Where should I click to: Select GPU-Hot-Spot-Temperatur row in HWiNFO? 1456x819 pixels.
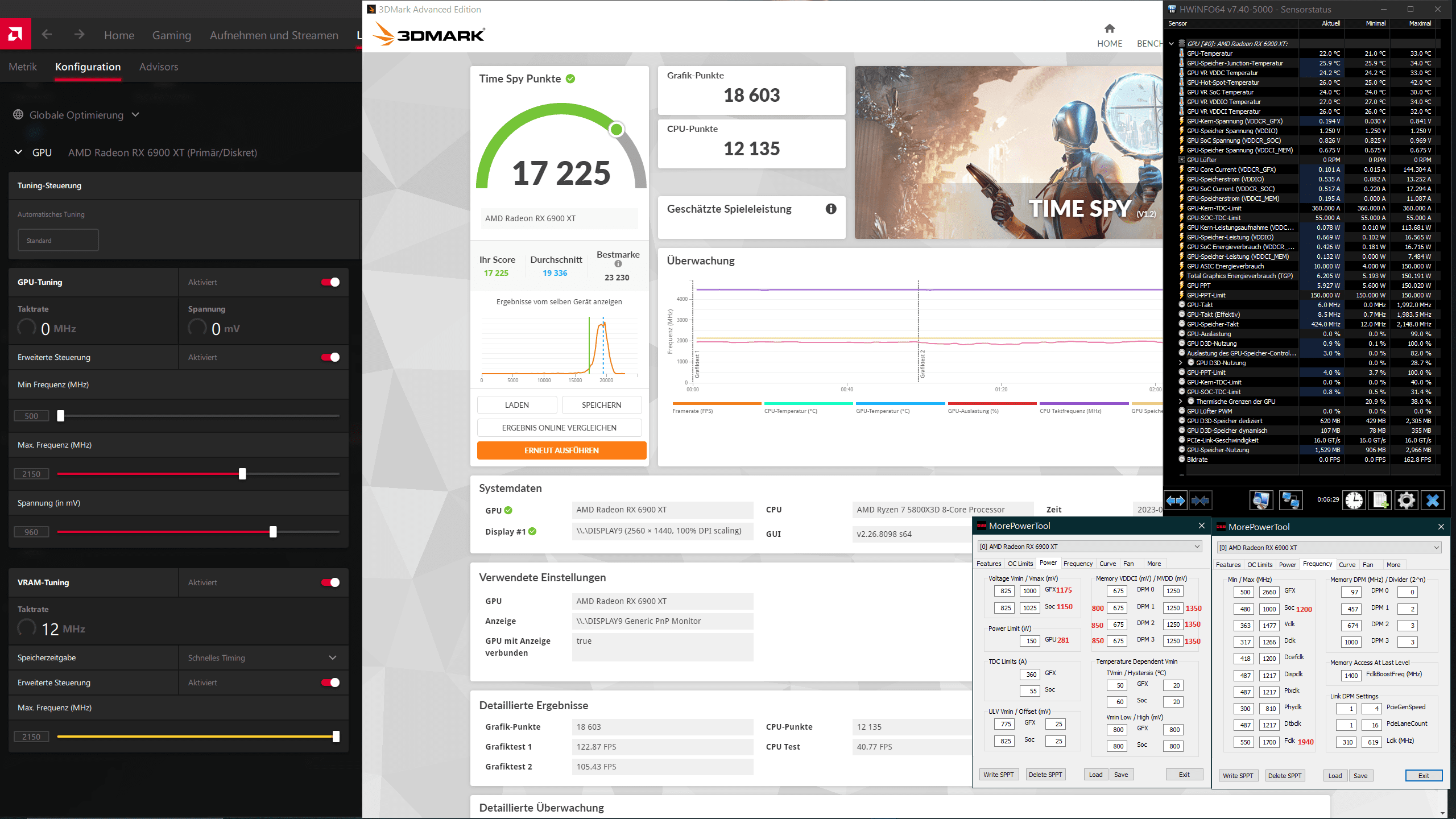tap(1302, 82)
